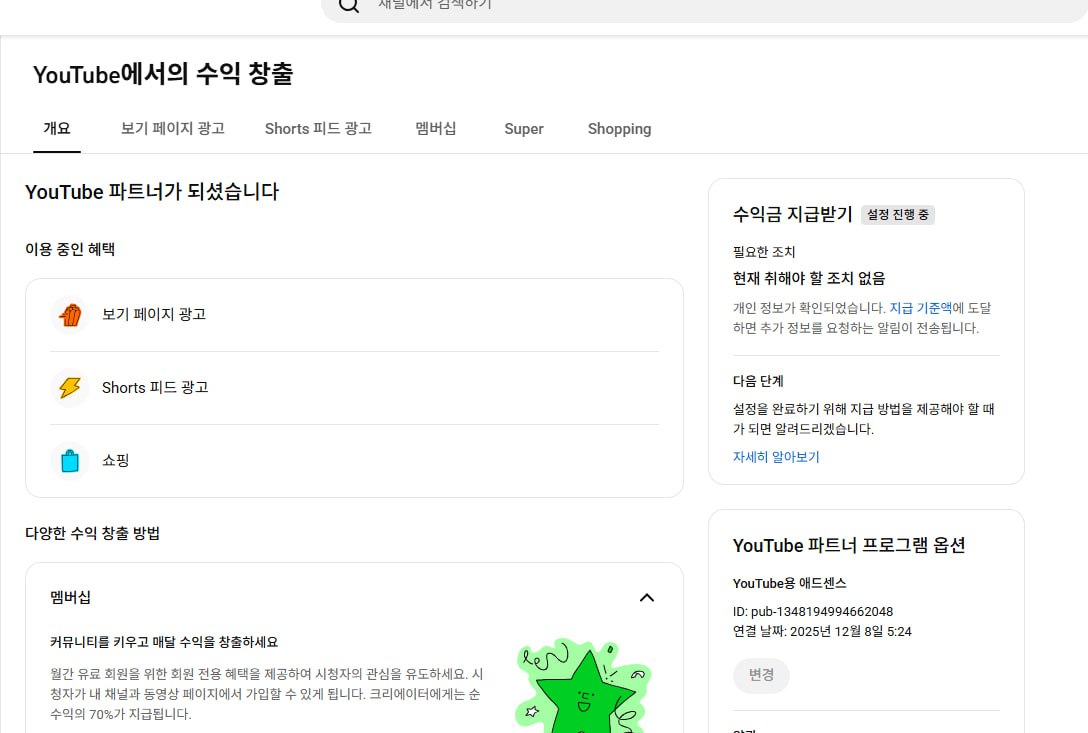Open the Super tab
The image size is (1088, 733).
pos(524,129)
